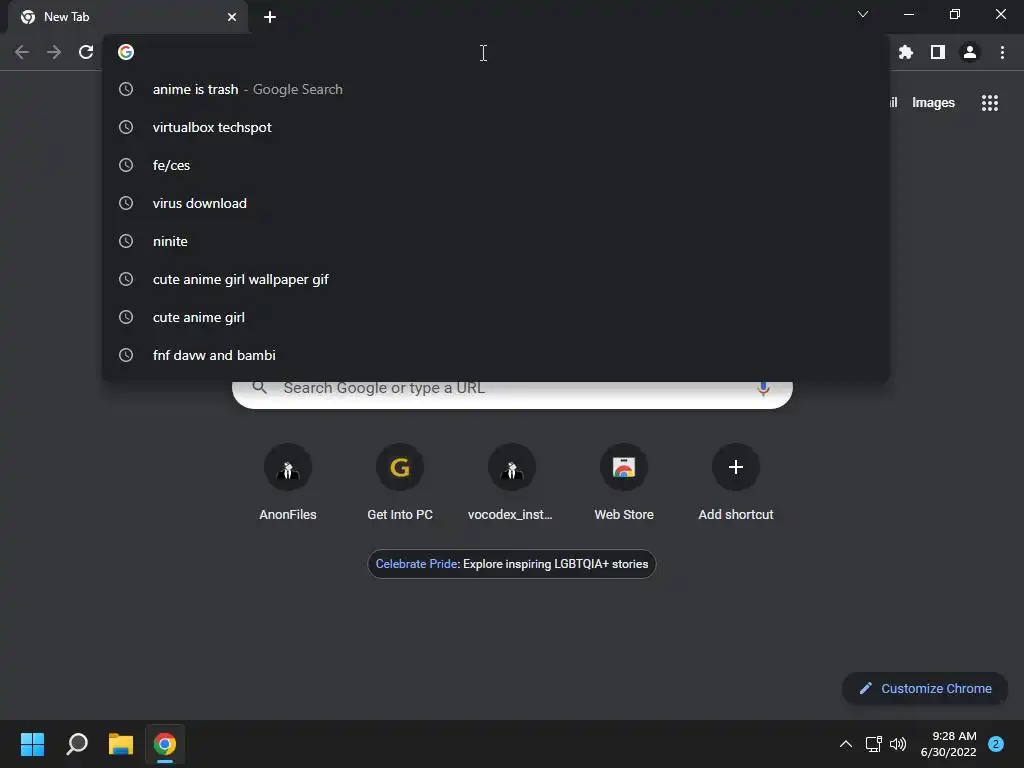Image resolution: width=1024 pixels, height=768 pixels.
Task: Start voice search with the microphone
Action: click(x=763, y=389)
